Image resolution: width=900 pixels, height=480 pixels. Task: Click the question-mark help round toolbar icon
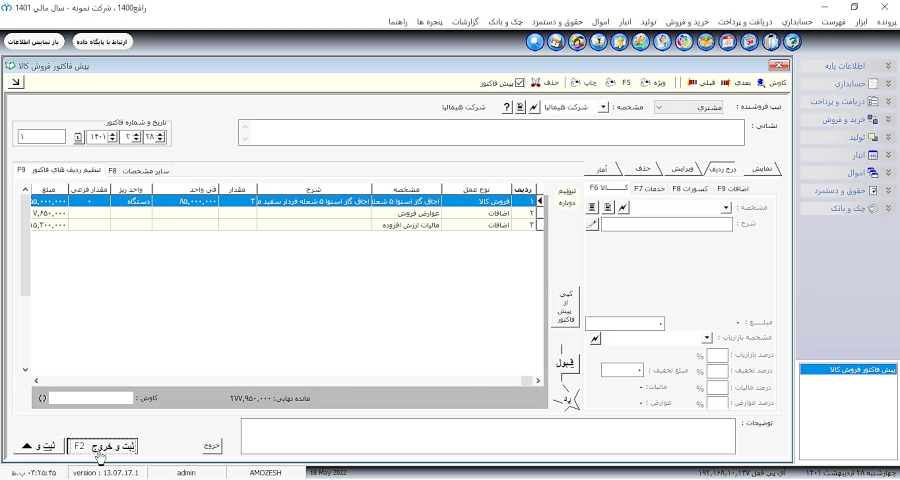click(792, 42)
